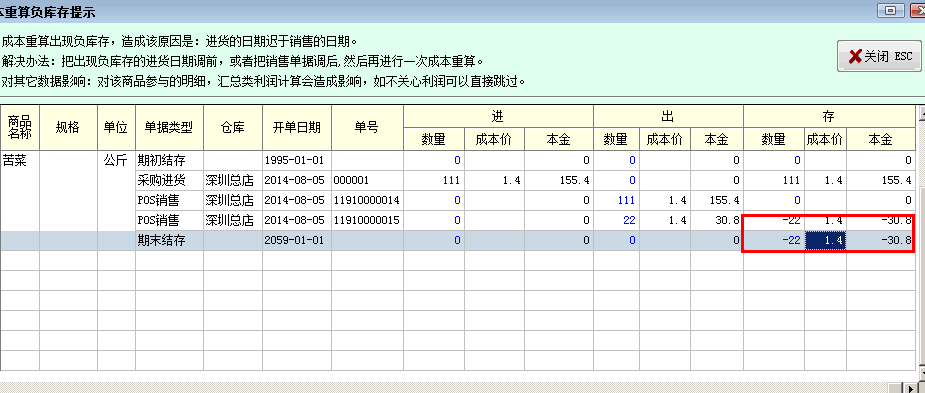Click the 开单日期 column header

pos(297,127)
